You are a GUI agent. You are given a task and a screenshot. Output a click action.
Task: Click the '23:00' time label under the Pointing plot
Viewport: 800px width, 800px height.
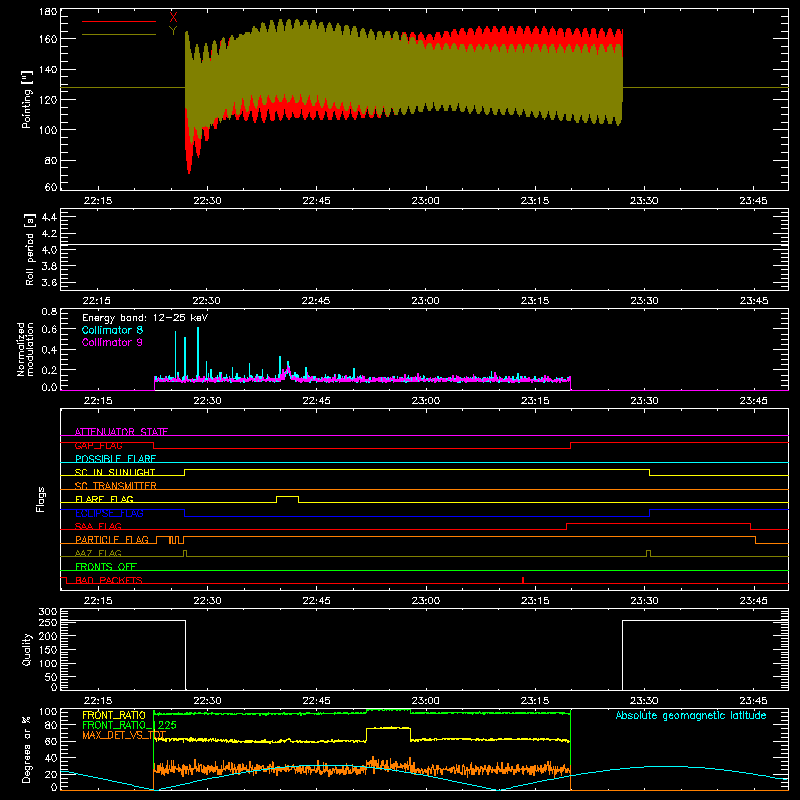point(426,201)
